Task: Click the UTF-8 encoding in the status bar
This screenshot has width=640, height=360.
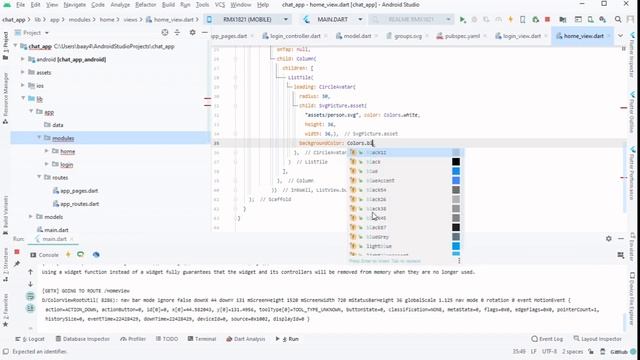Action: [x=549, y=351]
